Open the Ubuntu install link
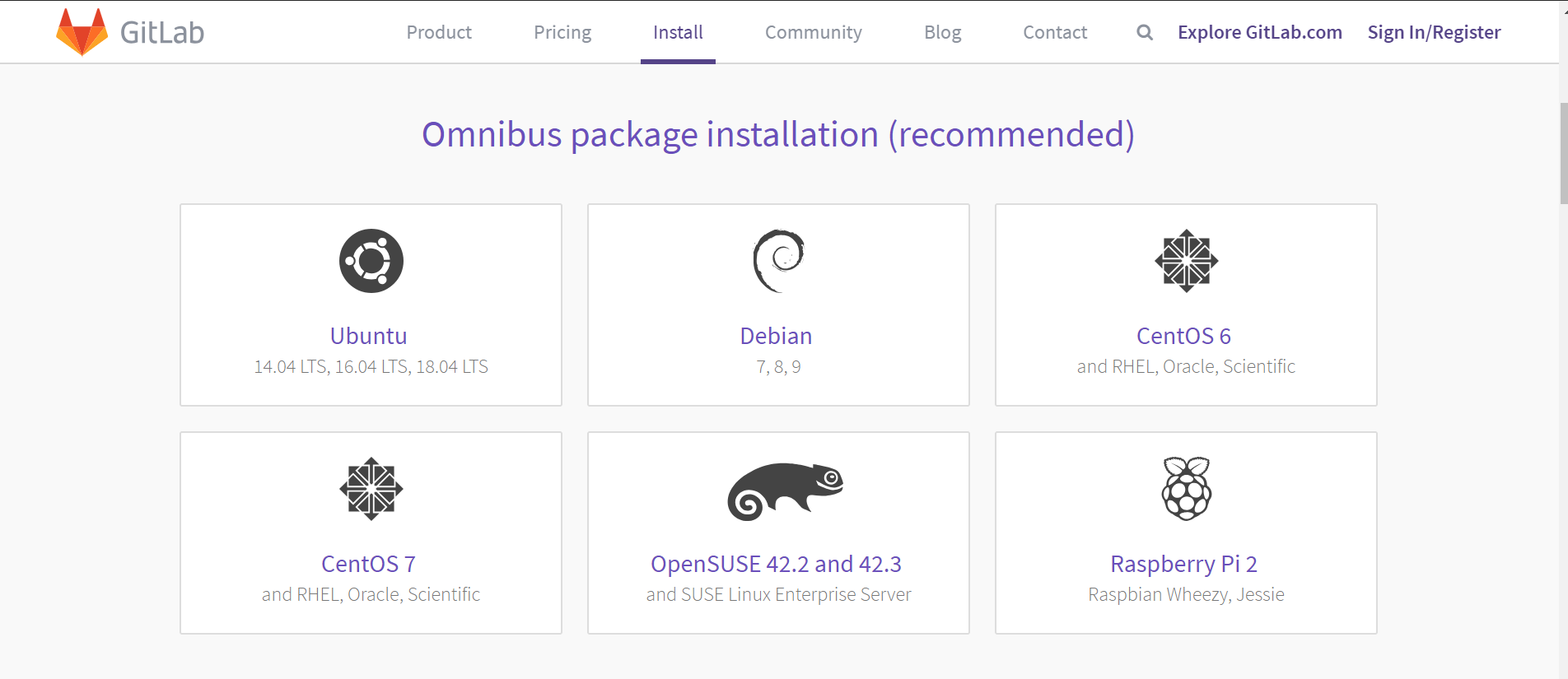The width and height of the screenshot is (1568, 679). [x=369, y=336]
